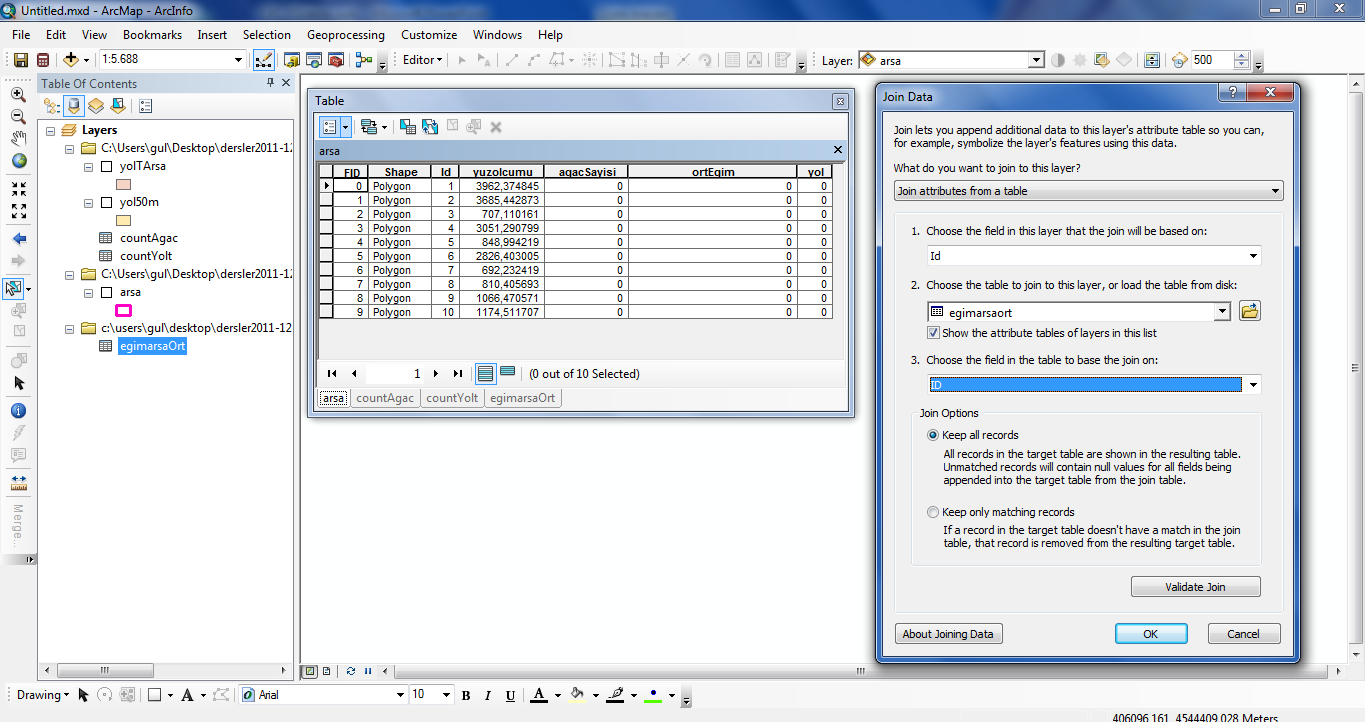Image resolution: width=1365 pixels, height=722 pixels.
Task: Select the Select Elements arrow tool
Action: pyautogui.click(x=18, y=383)
